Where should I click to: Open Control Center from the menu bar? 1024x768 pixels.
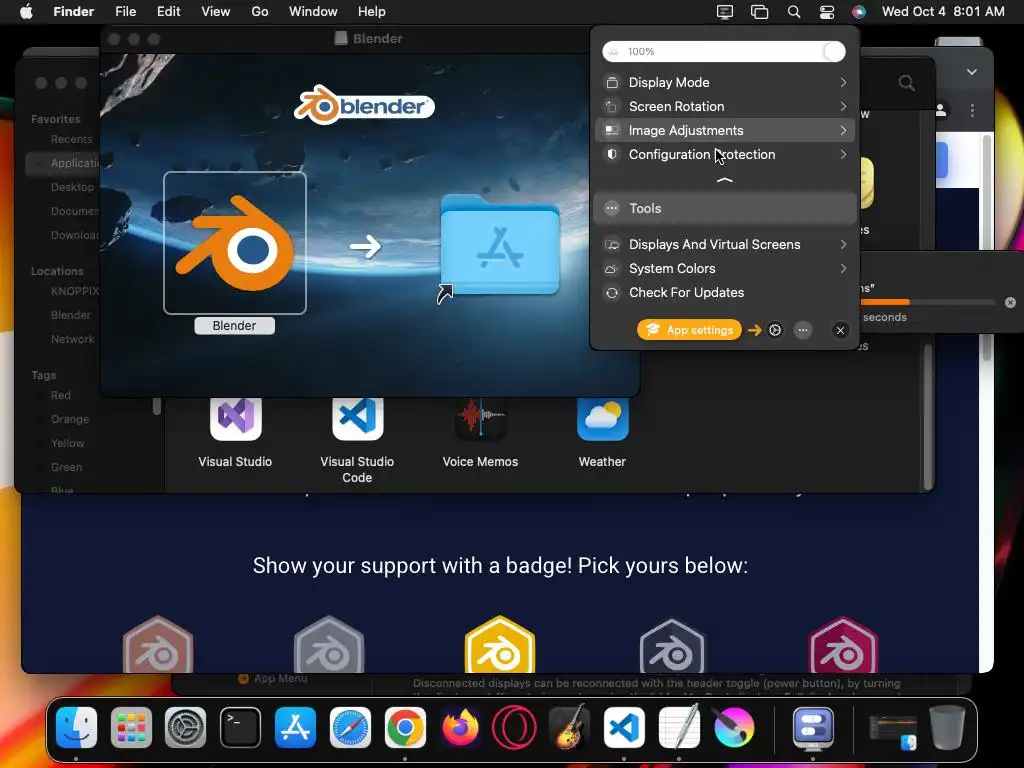pos(827,12)
